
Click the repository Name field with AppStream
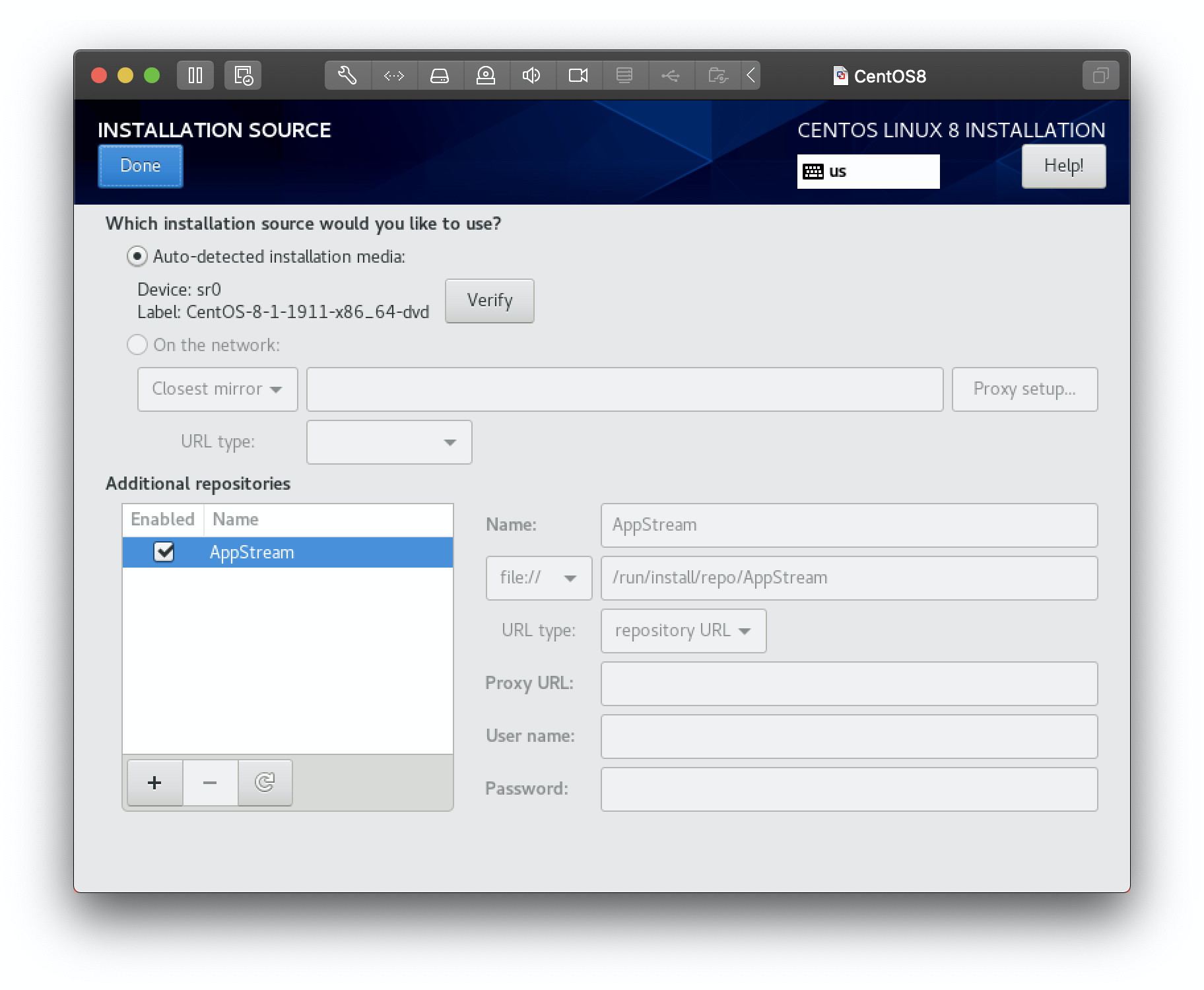849,525
